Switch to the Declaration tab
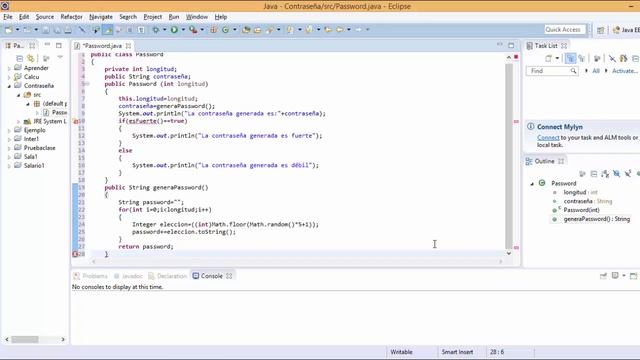 coord(167,276)
